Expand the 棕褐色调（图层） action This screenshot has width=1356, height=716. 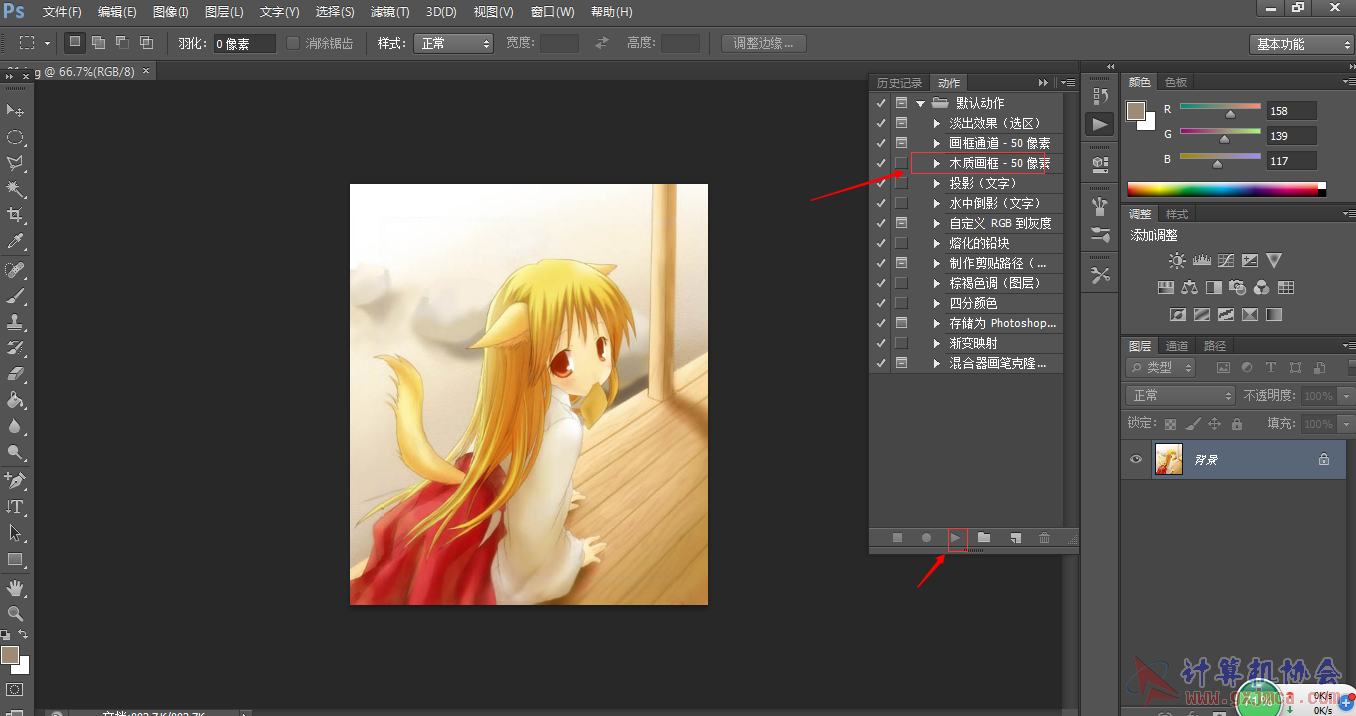coord(937,283)
